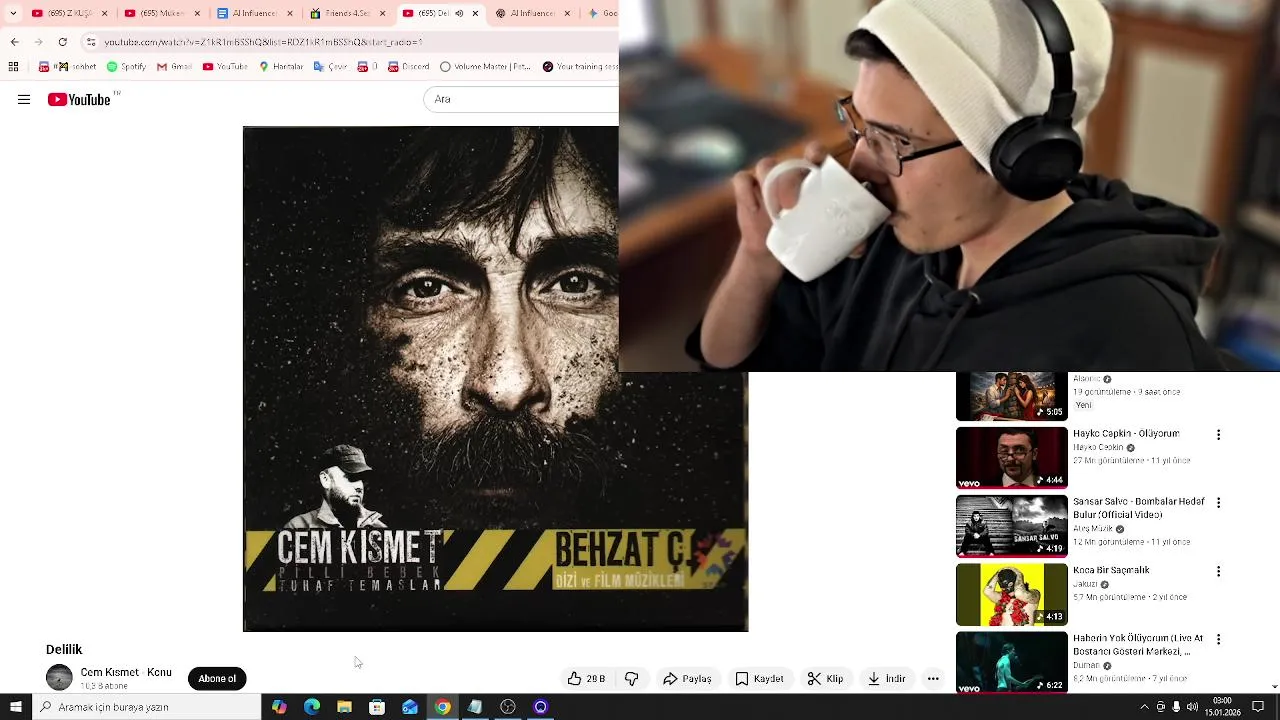Go back with browser back arrow
The width and height of the screenshot is (1280, 720).
tap(14, 42)
